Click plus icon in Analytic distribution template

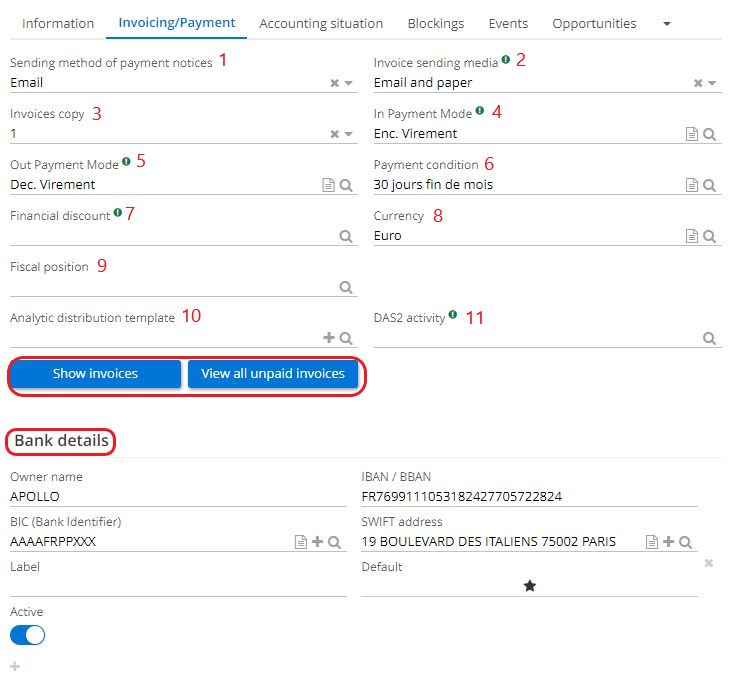pyautogui.click(x=329, y=339)
